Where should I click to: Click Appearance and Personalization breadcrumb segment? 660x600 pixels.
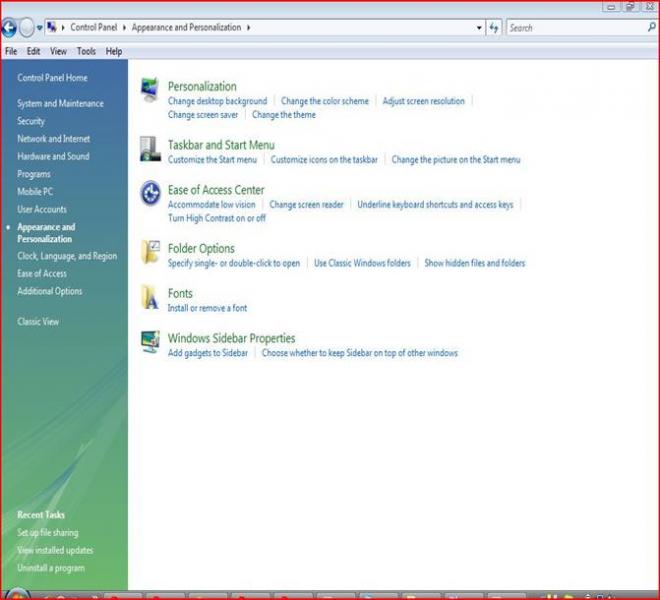[186, 27]
